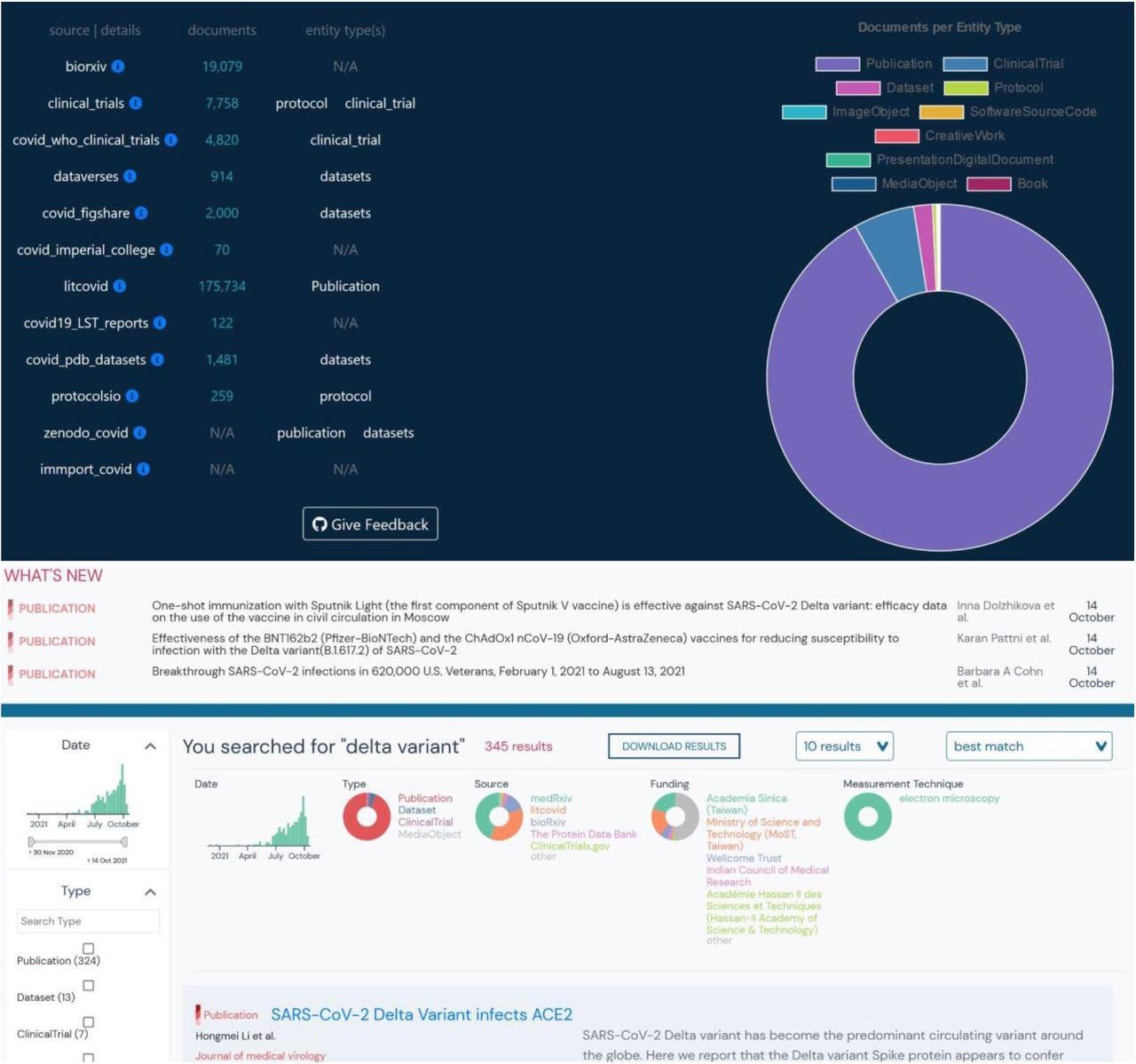Show info for the litcovid source
This screenshot has width=1136, height=1064.
(x=120, y=286)
